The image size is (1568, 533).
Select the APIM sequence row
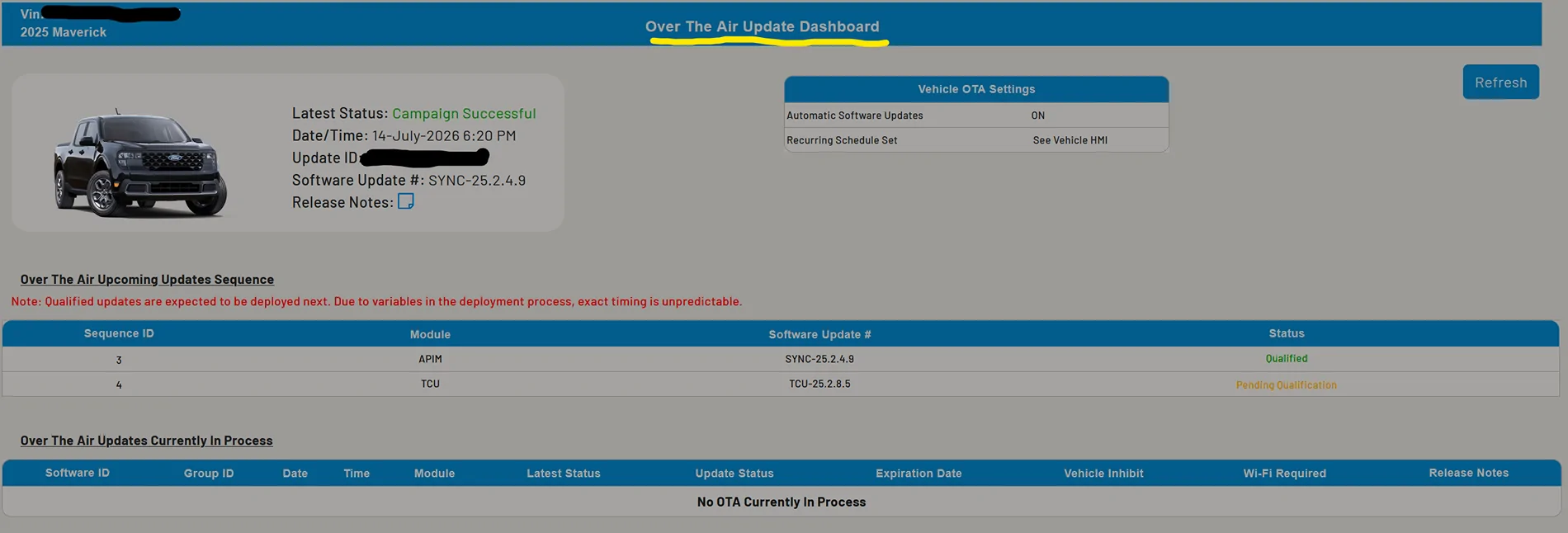[781, 359]
